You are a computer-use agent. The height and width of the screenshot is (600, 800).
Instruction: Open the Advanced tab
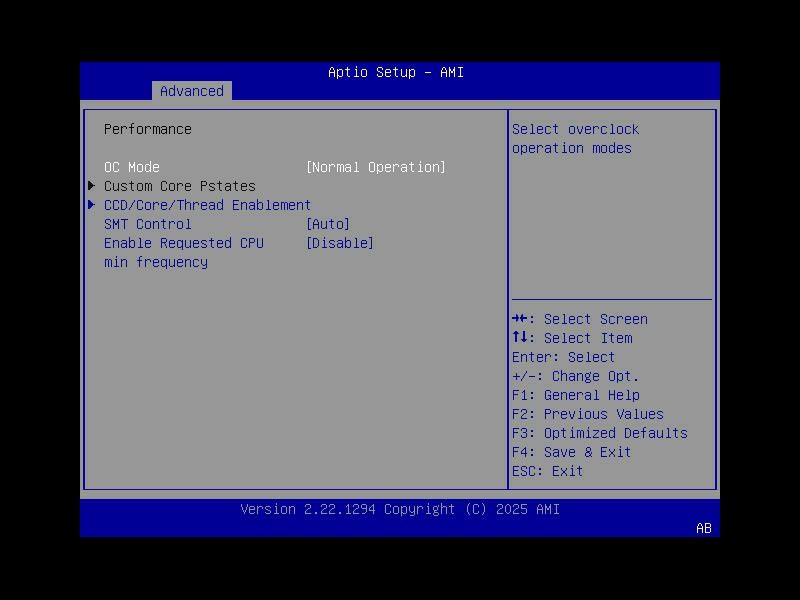pos(192,91)
